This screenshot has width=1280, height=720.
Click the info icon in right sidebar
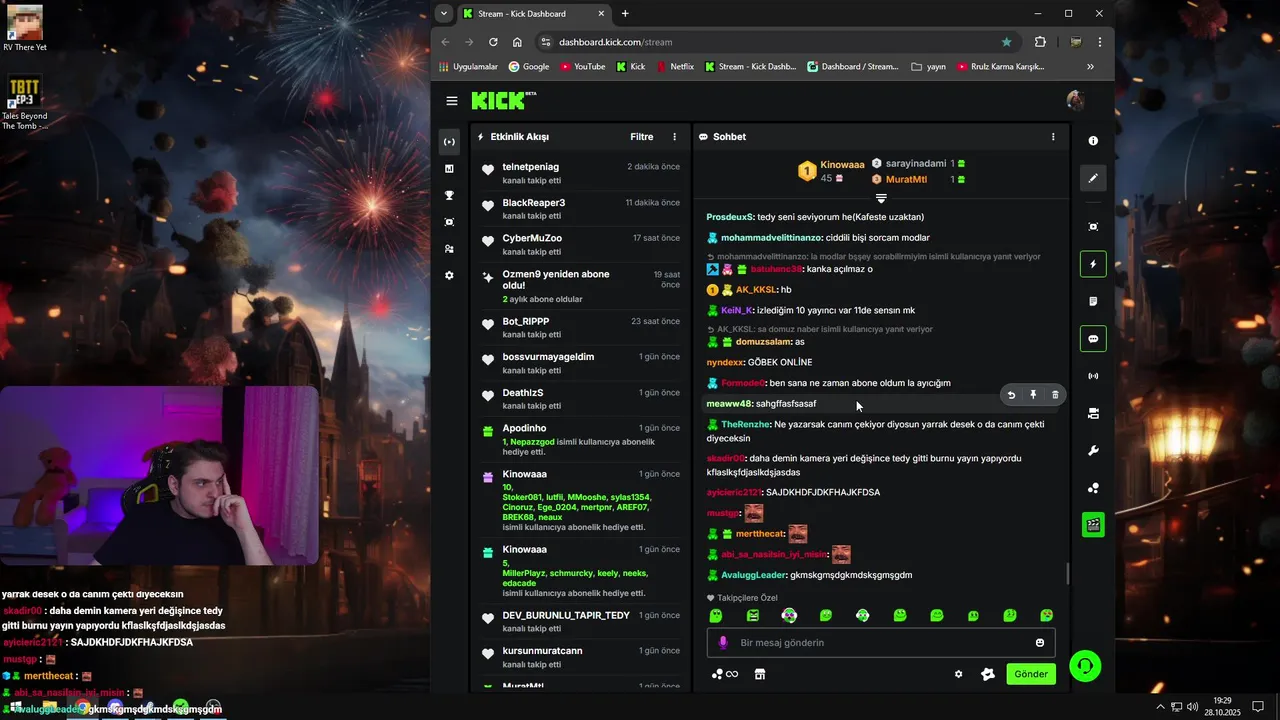1093,141
